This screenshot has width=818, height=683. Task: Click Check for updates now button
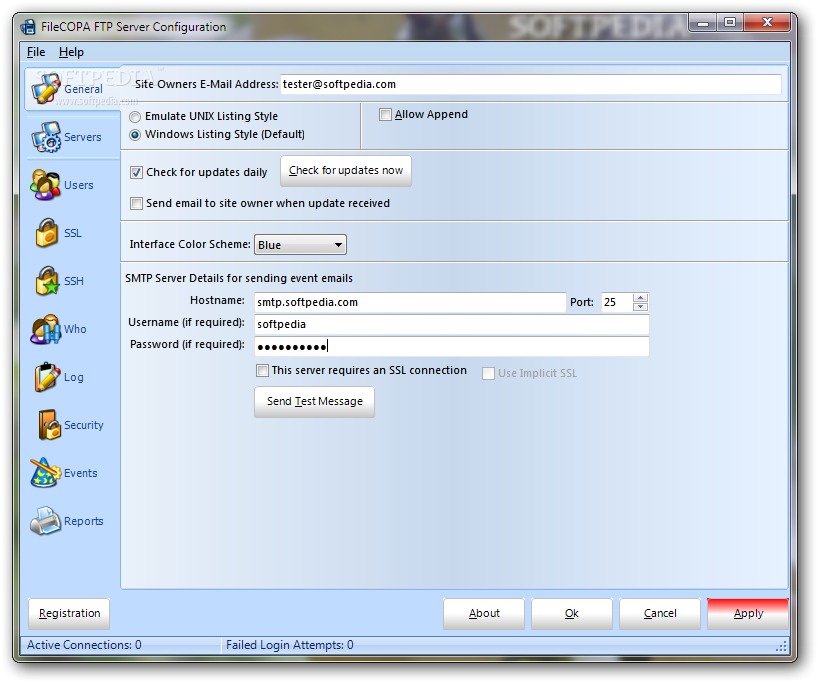(x=346, y=171)
